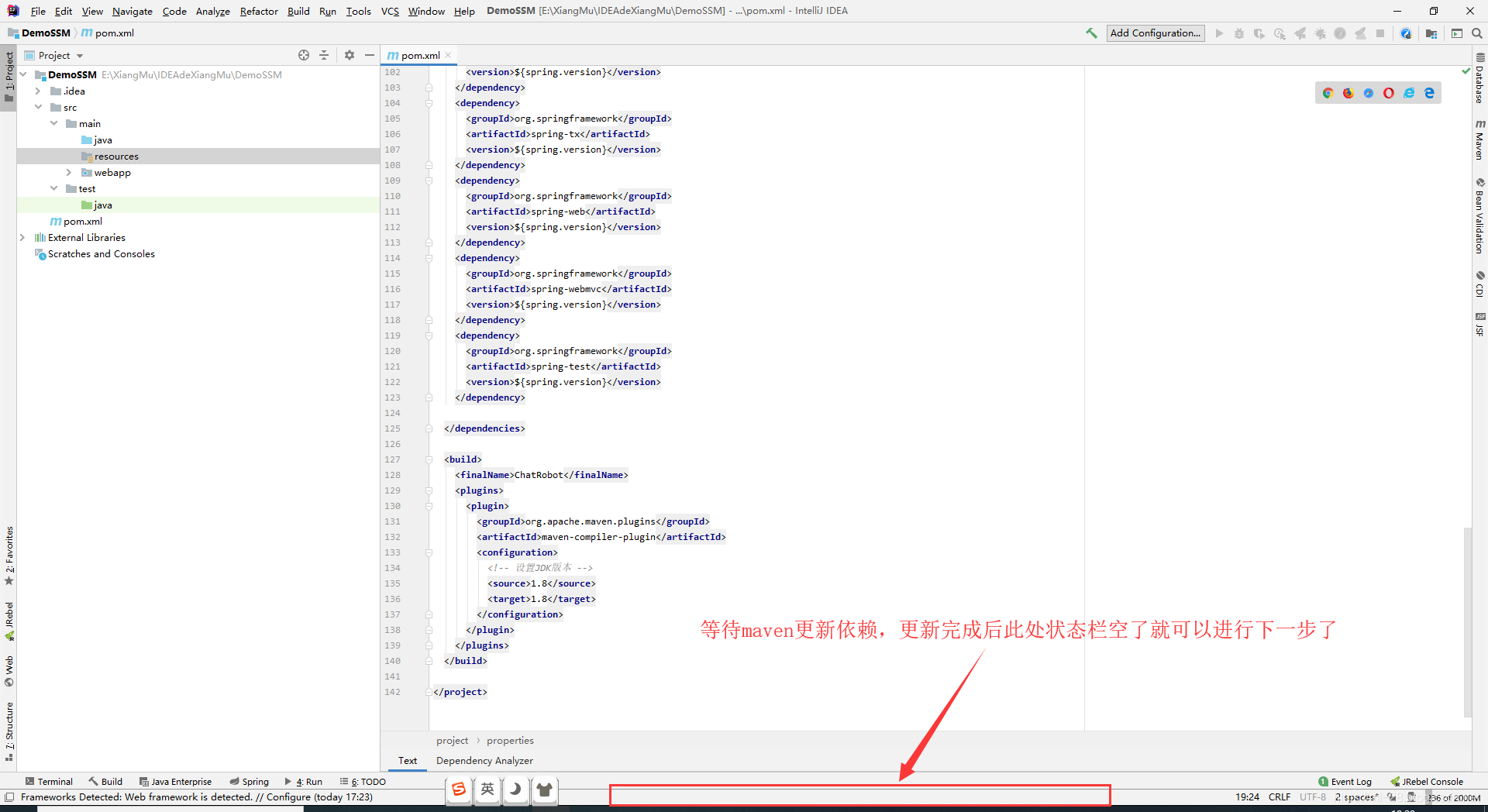Viewport: 1488px width, 812px height.
Task: Collapse the main folder node
Action: pos(53,123)
